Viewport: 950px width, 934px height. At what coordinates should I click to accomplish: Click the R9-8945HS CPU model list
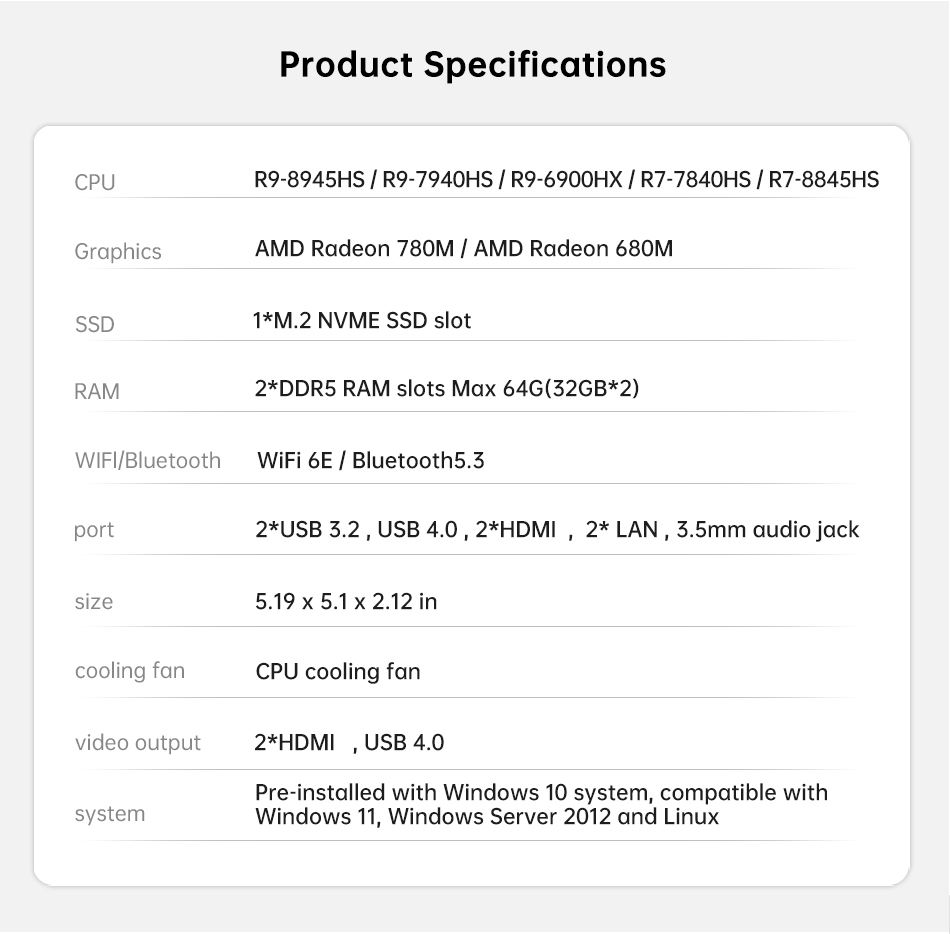pyautogui.click(x=566, y=179)
